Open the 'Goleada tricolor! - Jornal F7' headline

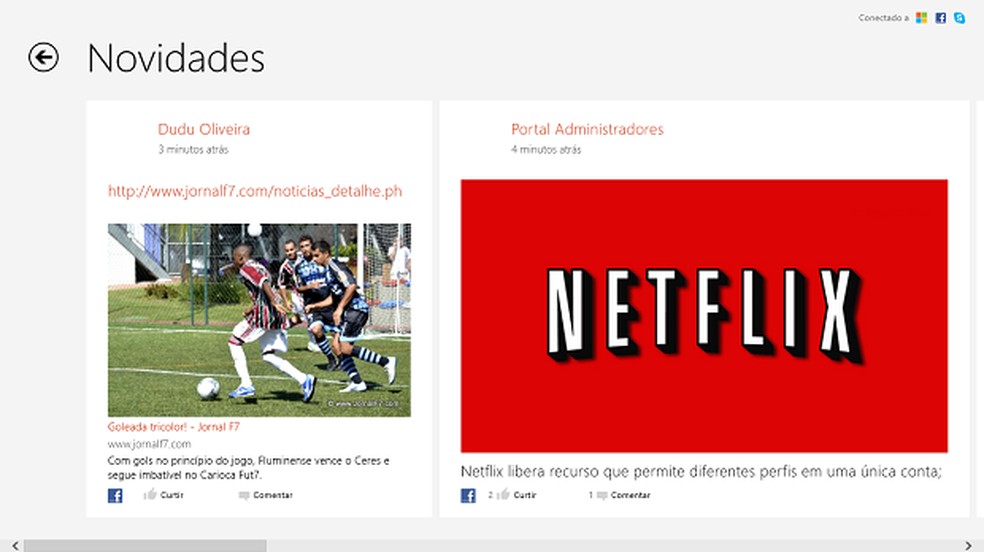pos(173,427)
